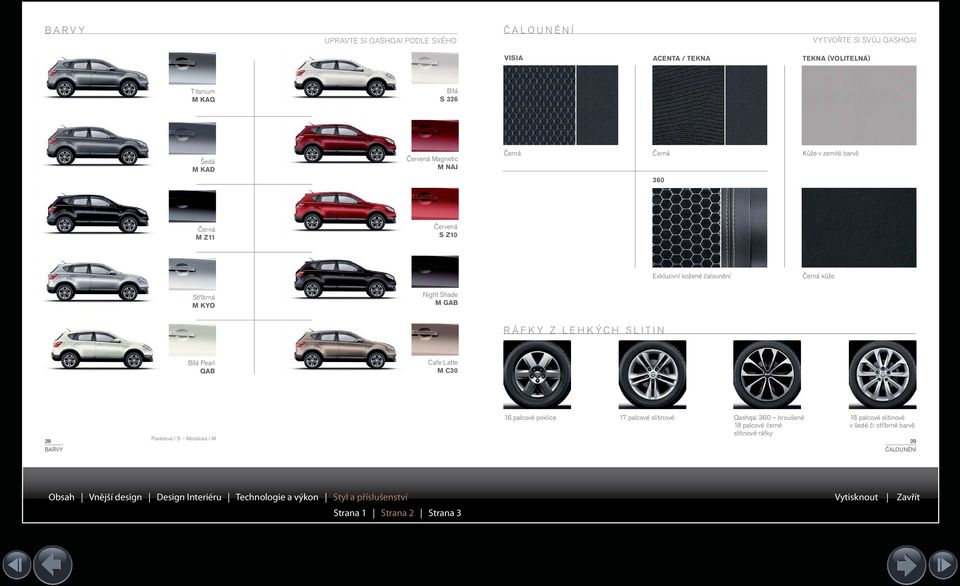Select the Strana 2 page link

click(397, 513)
